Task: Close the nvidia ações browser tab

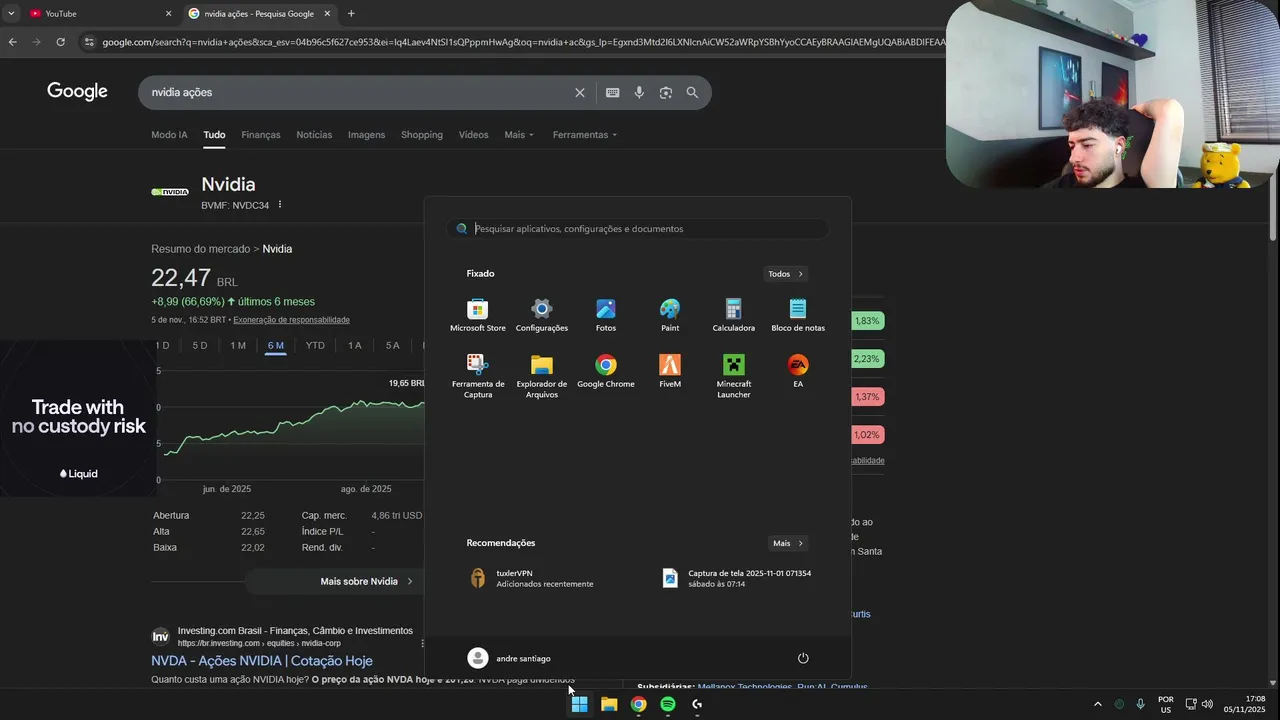Action: 327,14
